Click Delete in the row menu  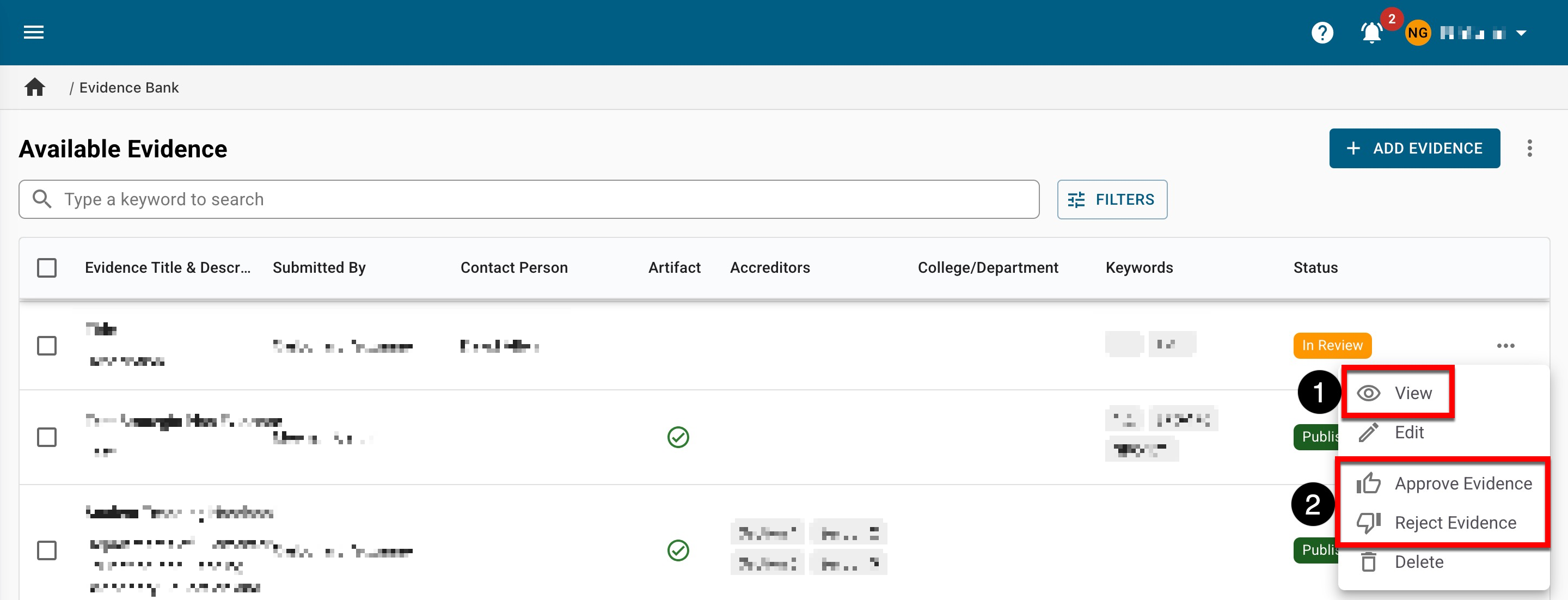pyautogui.click(x=1418, y=562)
